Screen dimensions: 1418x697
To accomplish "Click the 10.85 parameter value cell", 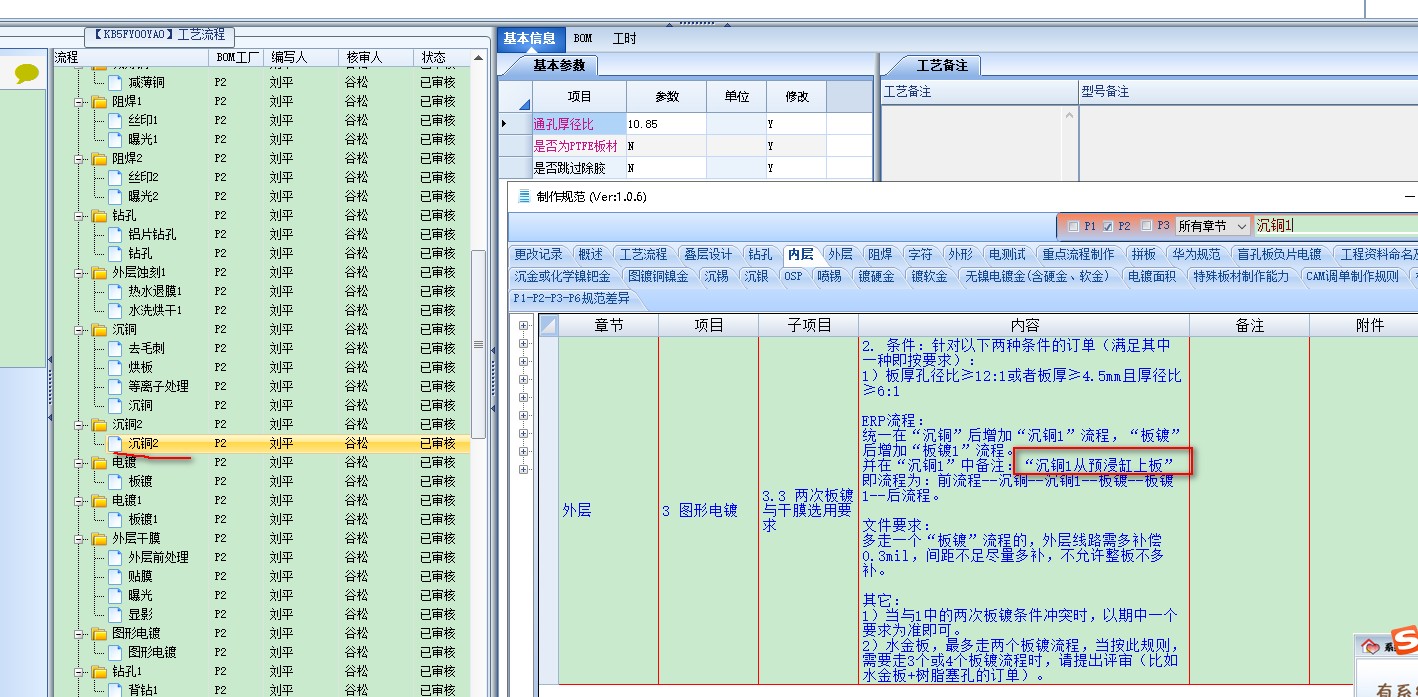I will click(x=666, y=125).
